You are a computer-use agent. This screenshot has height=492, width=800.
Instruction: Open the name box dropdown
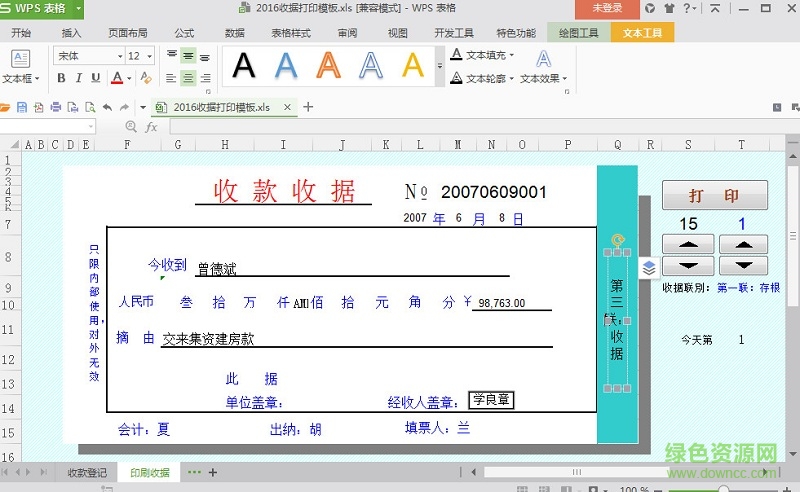[x=91, y=126]
